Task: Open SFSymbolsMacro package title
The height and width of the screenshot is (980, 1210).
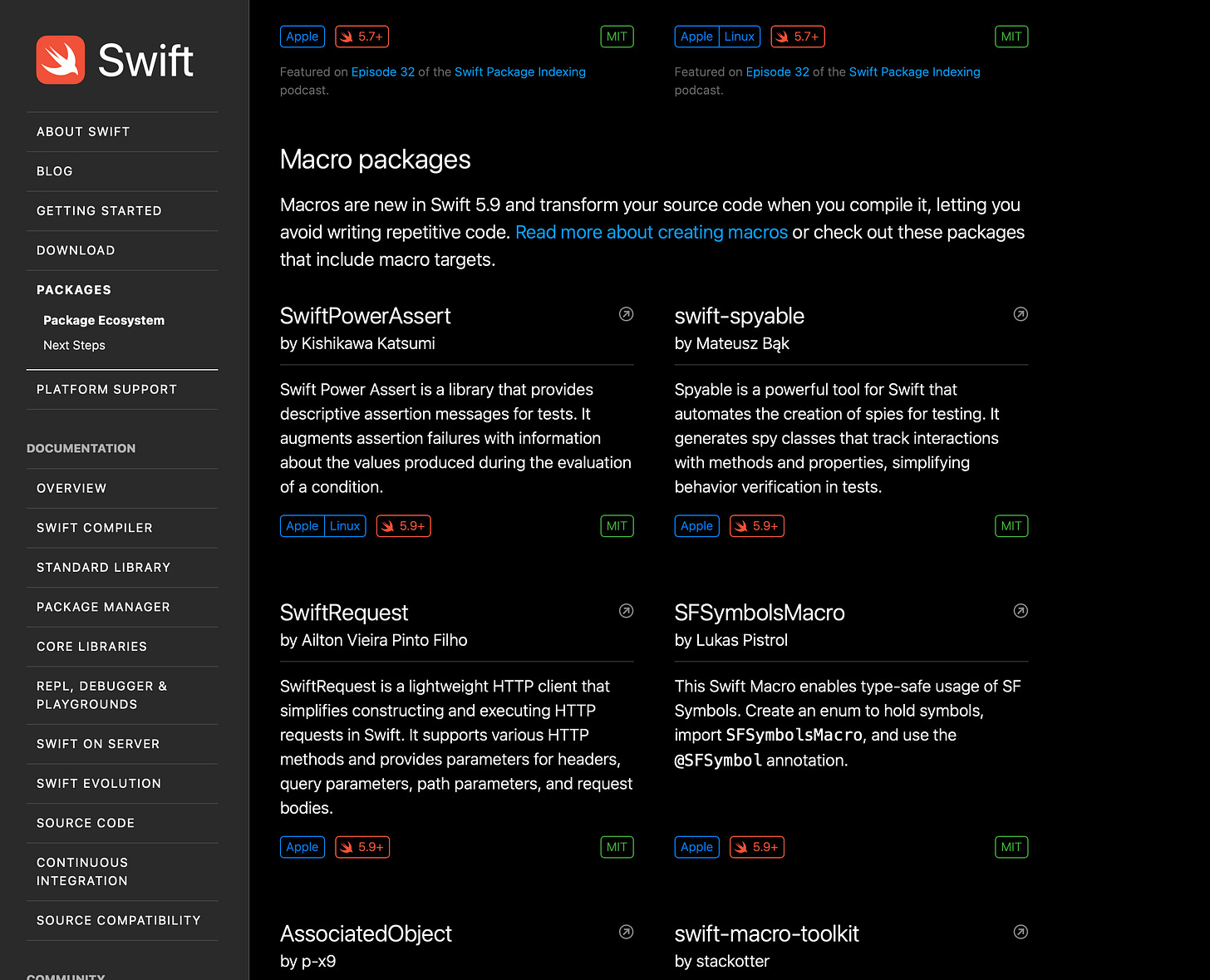Action: click(760, 613)
